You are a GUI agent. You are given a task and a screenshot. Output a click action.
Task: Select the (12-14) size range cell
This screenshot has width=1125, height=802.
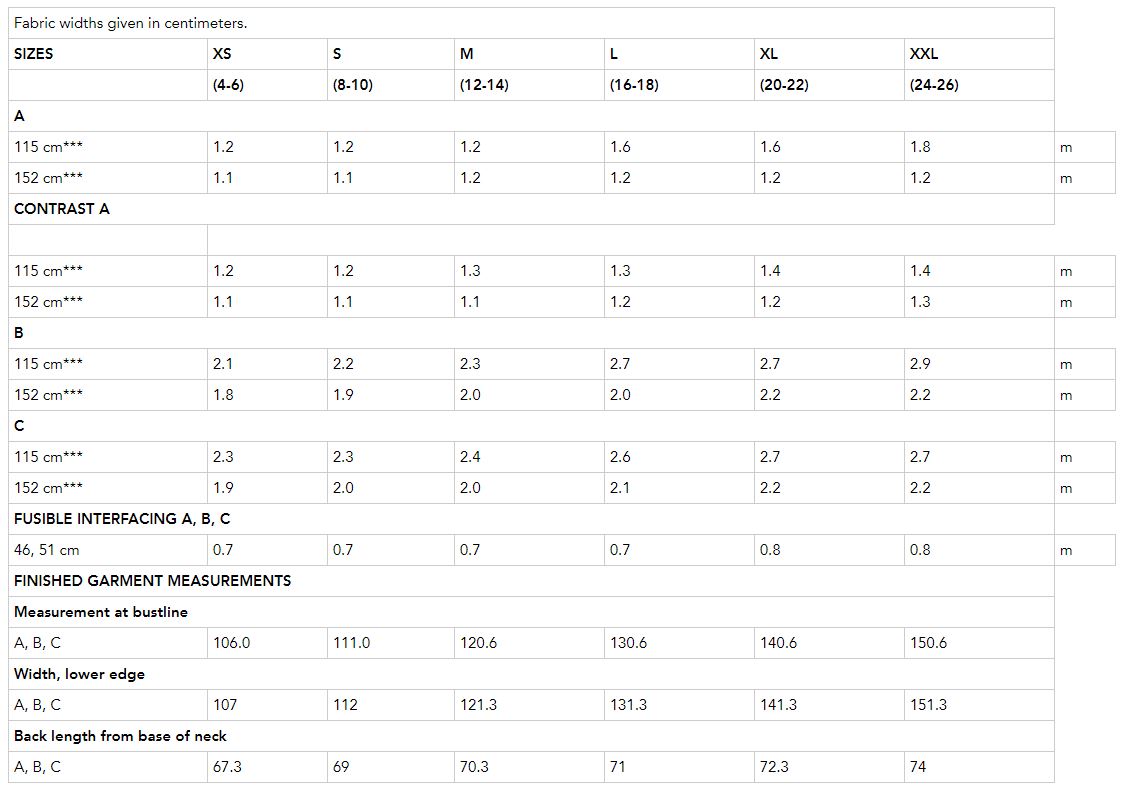[529, 85]
